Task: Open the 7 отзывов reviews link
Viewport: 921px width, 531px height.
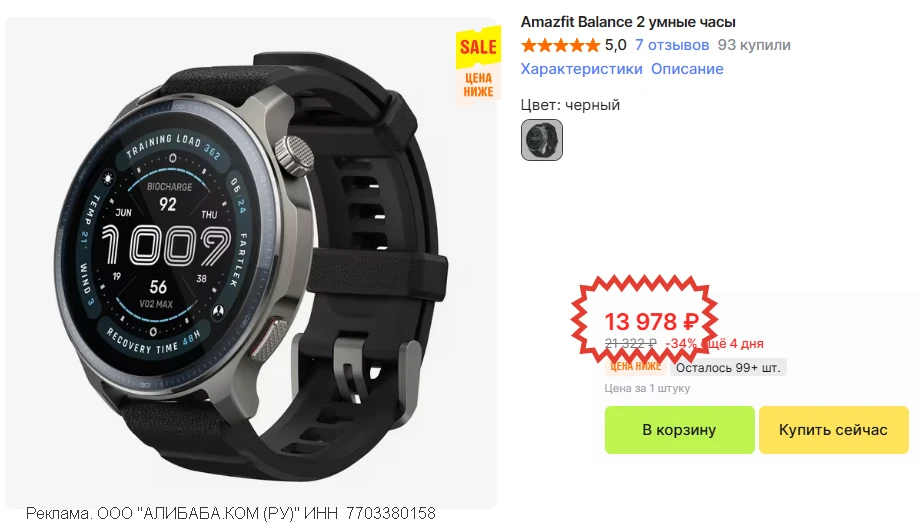Action: point(672,45)
